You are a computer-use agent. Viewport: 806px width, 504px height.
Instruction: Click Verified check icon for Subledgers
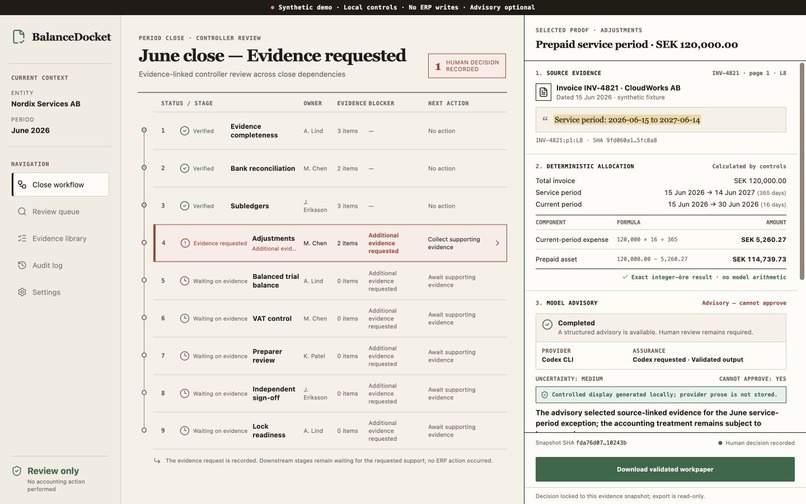[185, 206]
